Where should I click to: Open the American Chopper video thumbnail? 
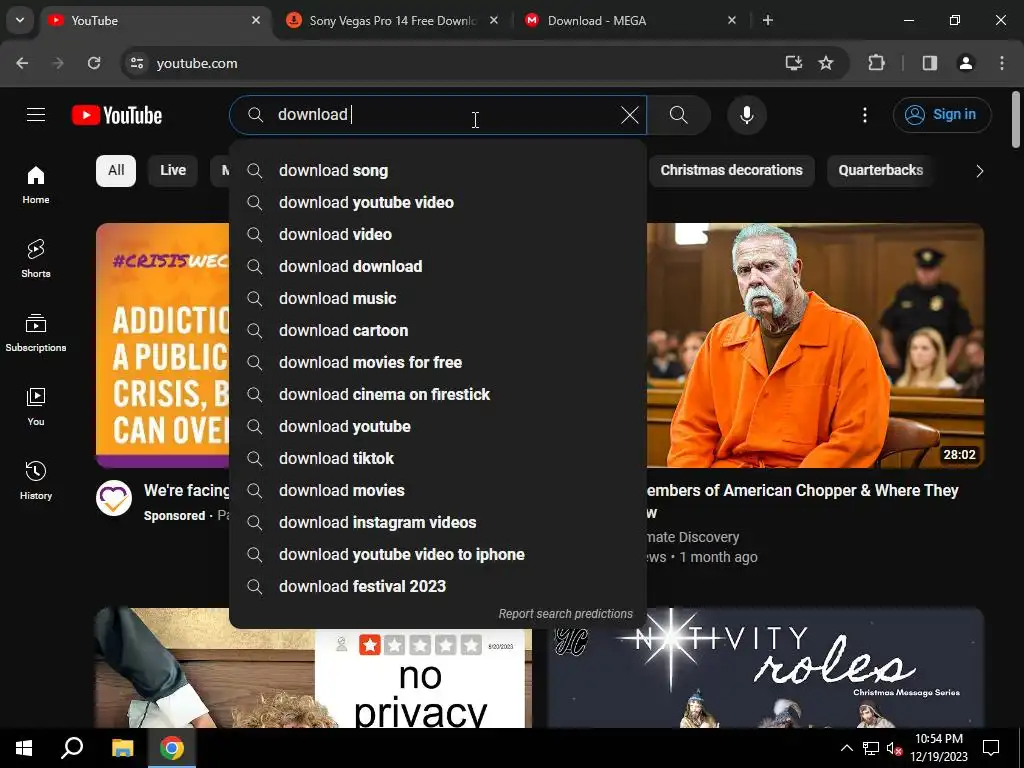click(x=815, y=345)
